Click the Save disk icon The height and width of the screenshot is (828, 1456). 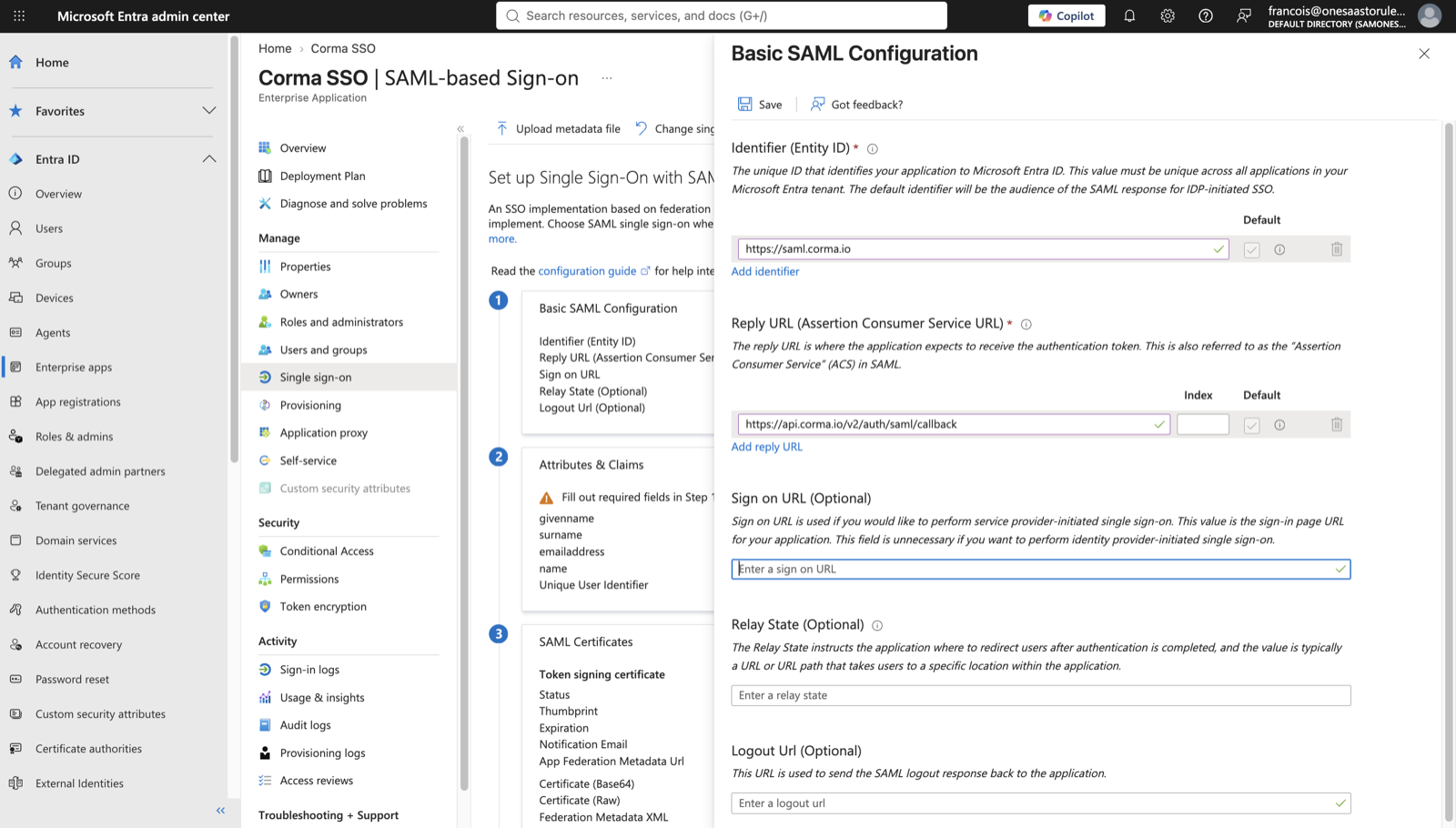pos(744,104)
